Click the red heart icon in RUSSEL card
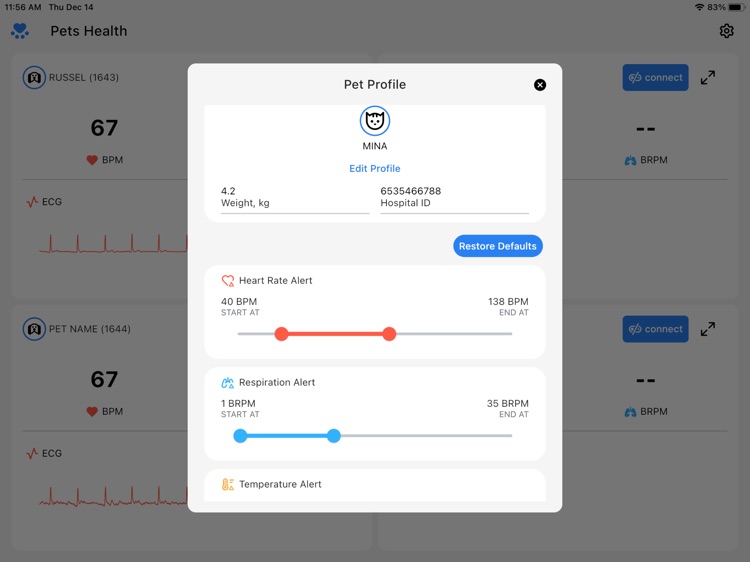The image size is (750, 562). (92, 160)
